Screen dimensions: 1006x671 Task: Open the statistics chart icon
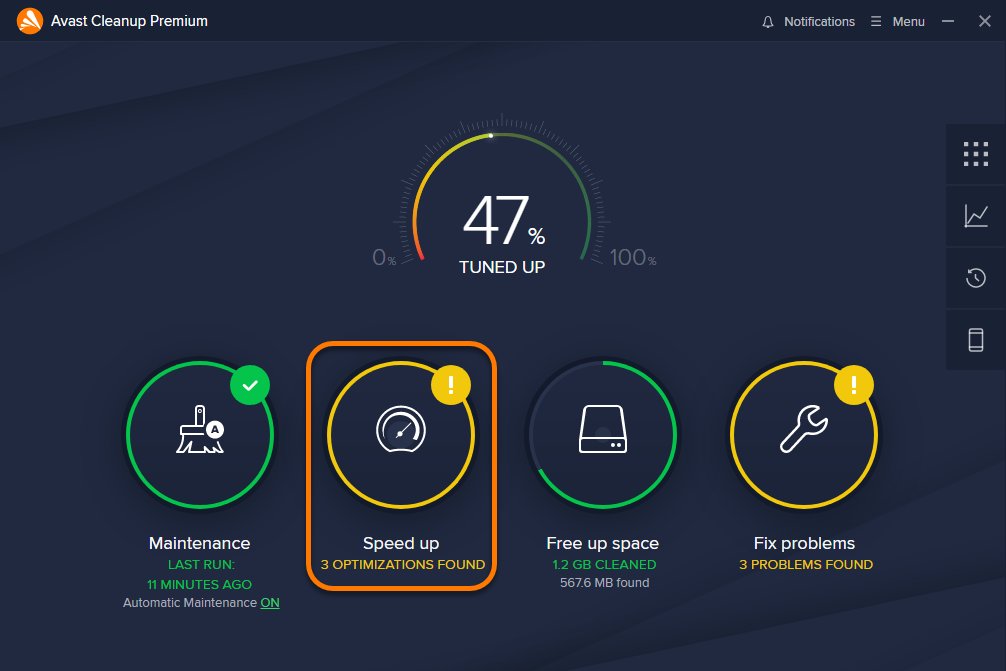pyautogui.click(x=976, y=216)
